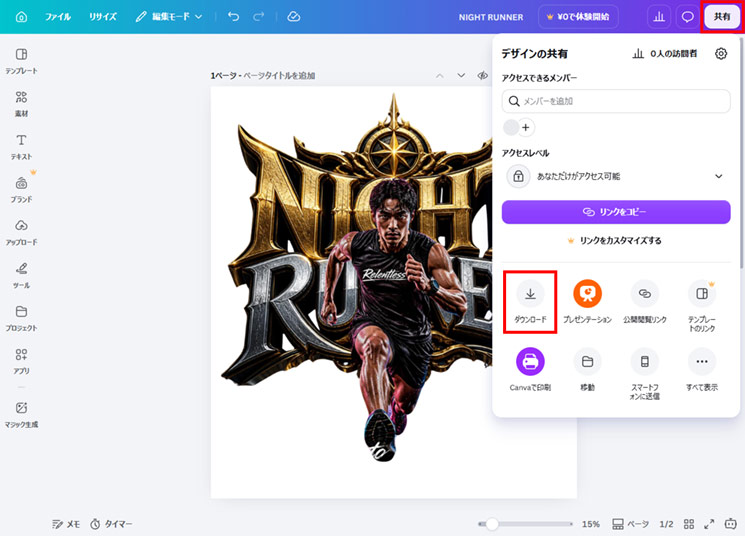The image size is (745, 536).
Task: Open Canva assistant icon bottom-right
Action: click(x=730, y=524)
